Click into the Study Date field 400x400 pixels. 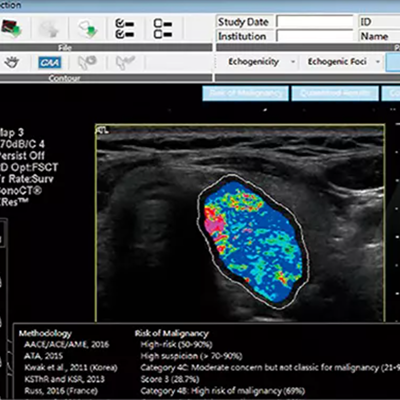(315, 22)
